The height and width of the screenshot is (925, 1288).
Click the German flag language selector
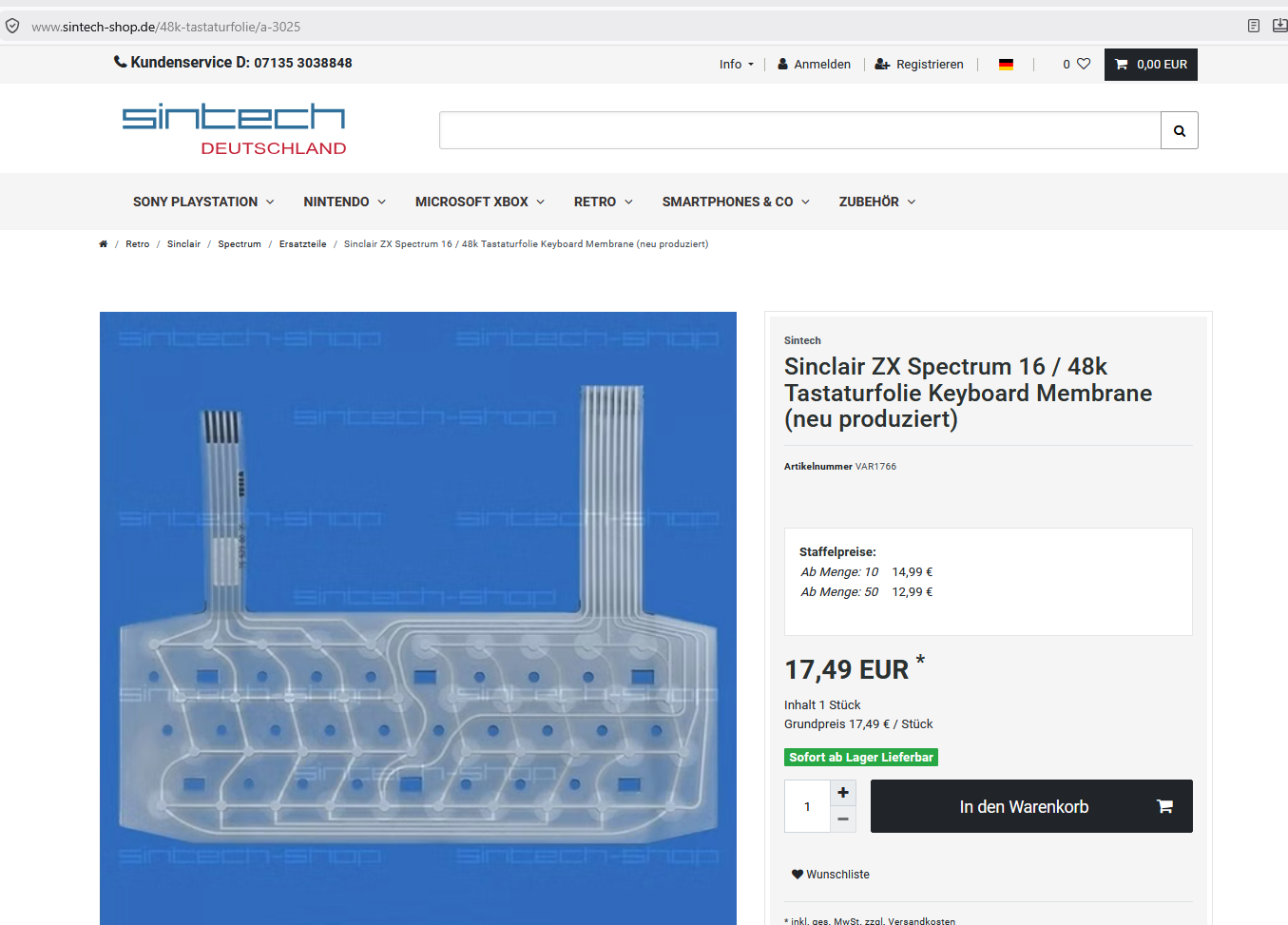(x=1006, y=65)
